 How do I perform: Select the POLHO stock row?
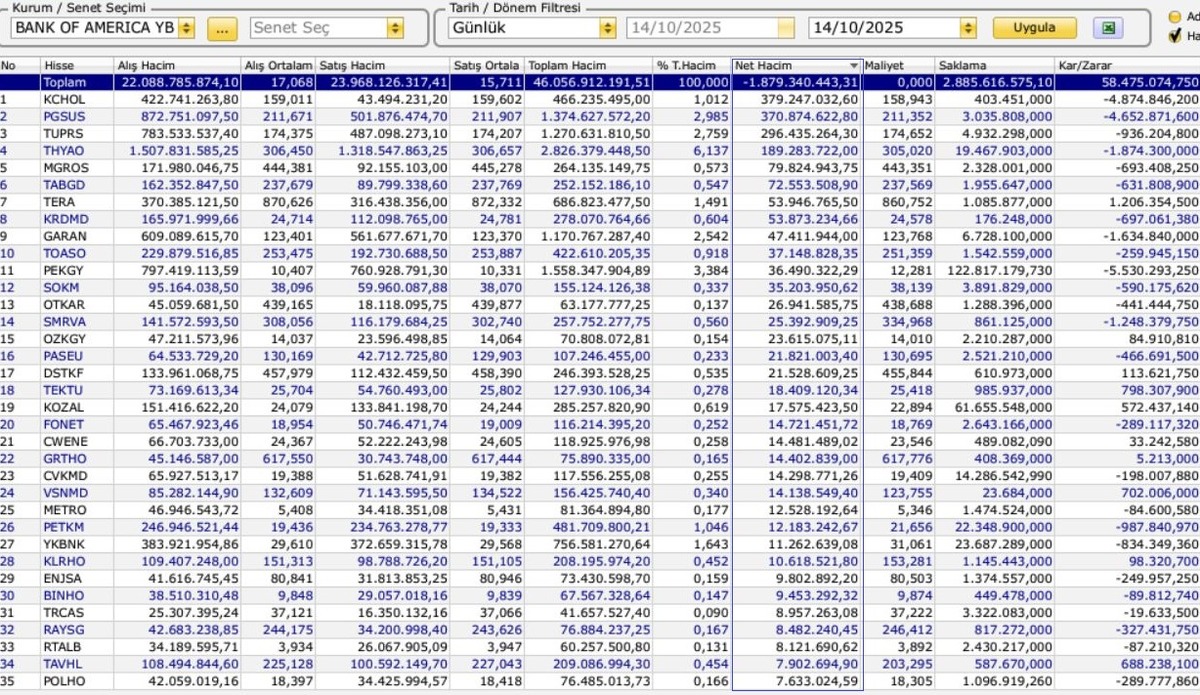[x=600, y=681]
